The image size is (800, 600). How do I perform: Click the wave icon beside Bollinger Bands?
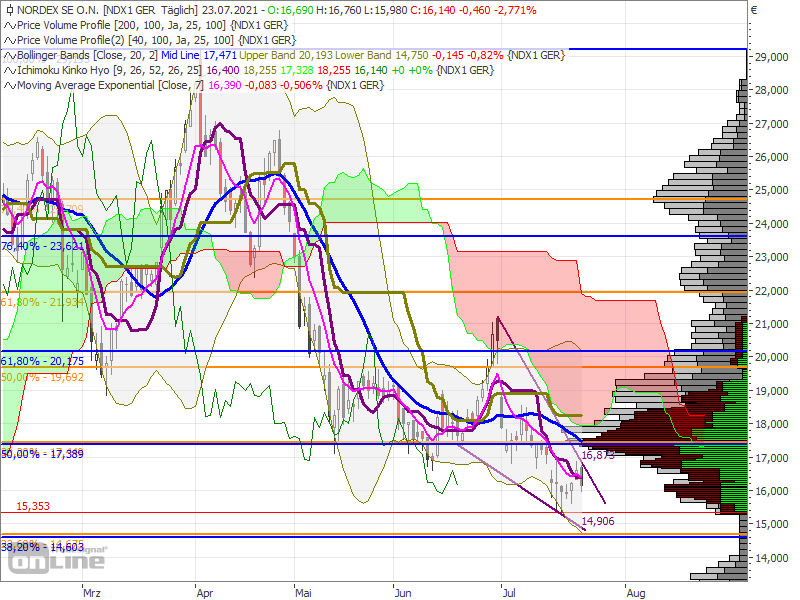point(10,56)
